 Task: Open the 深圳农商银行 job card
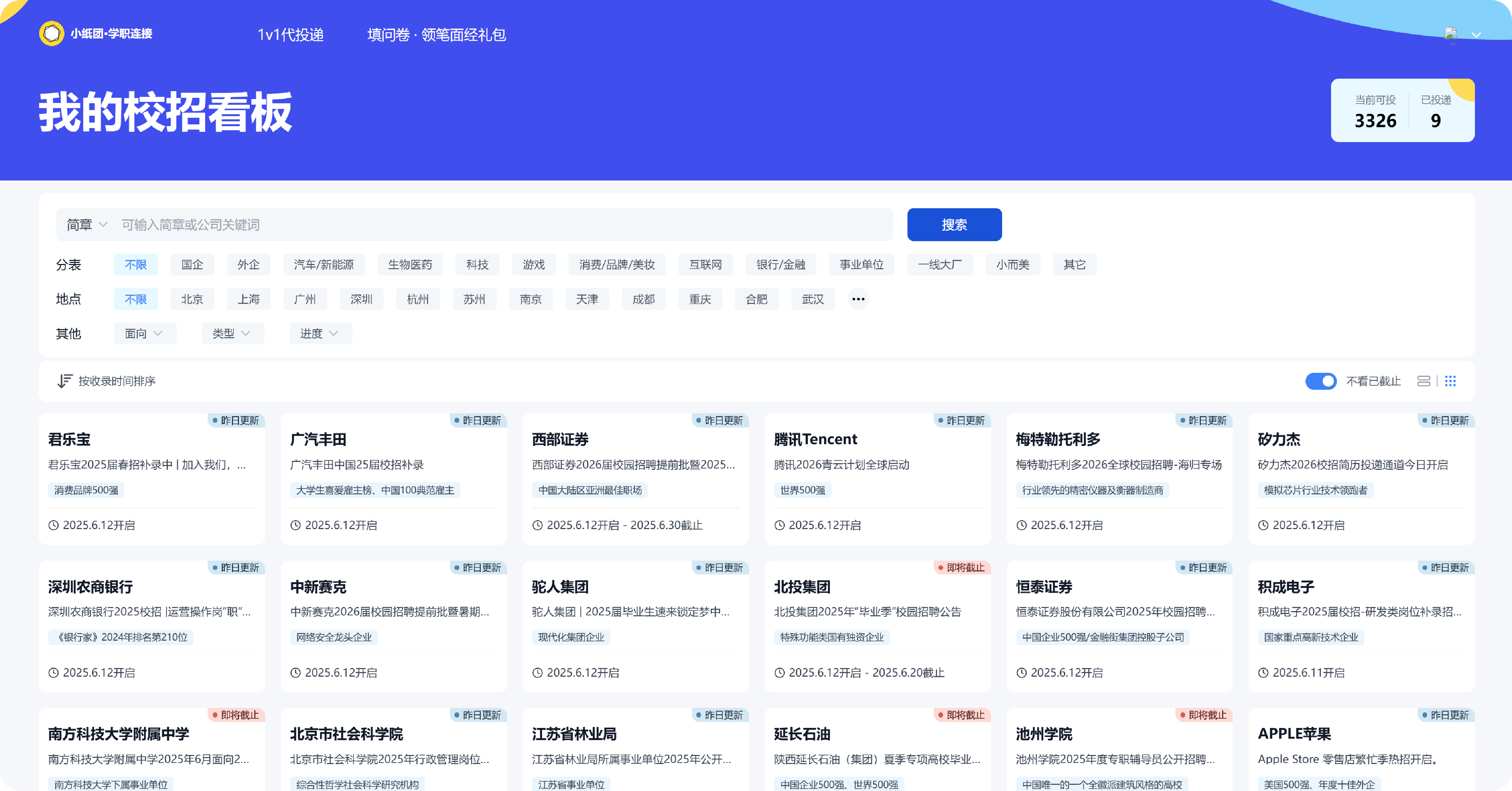(151, 626)
